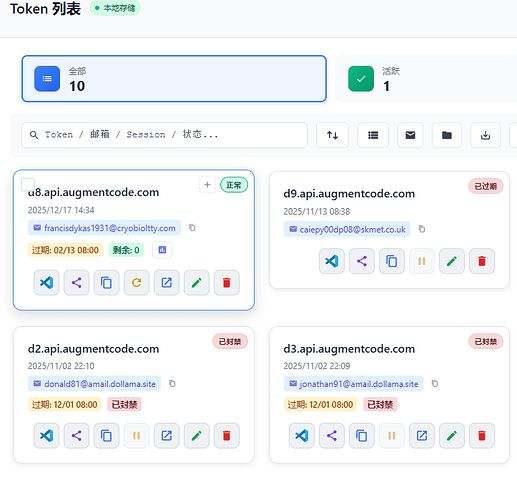The image size is (517, 500).
Task: Edit the d9.api.augmentcode.com token
Action: 452,261
